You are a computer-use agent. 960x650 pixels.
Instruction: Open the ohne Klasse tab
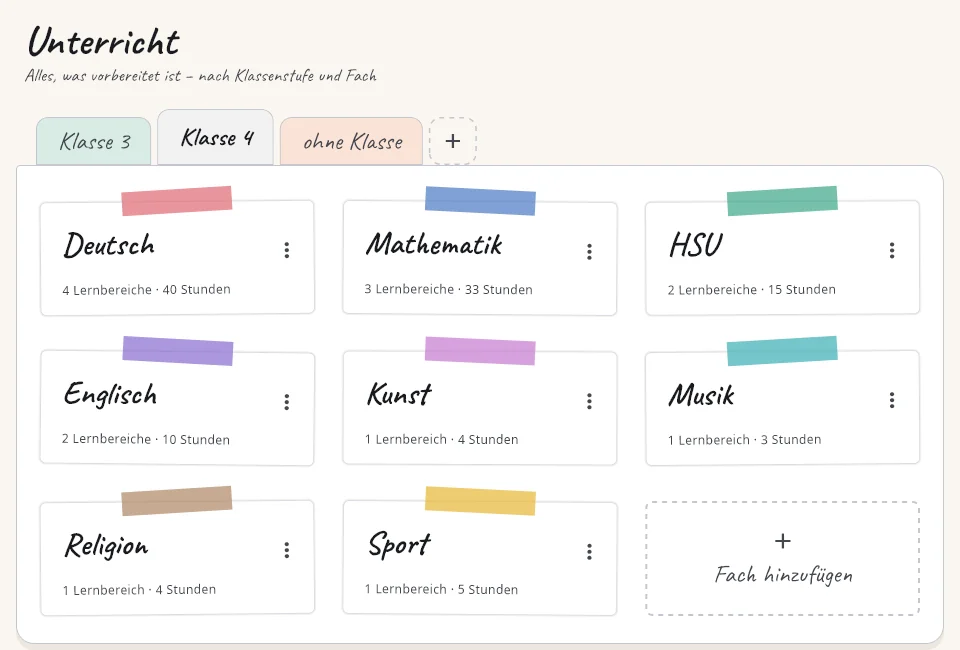tap(351, 141)
